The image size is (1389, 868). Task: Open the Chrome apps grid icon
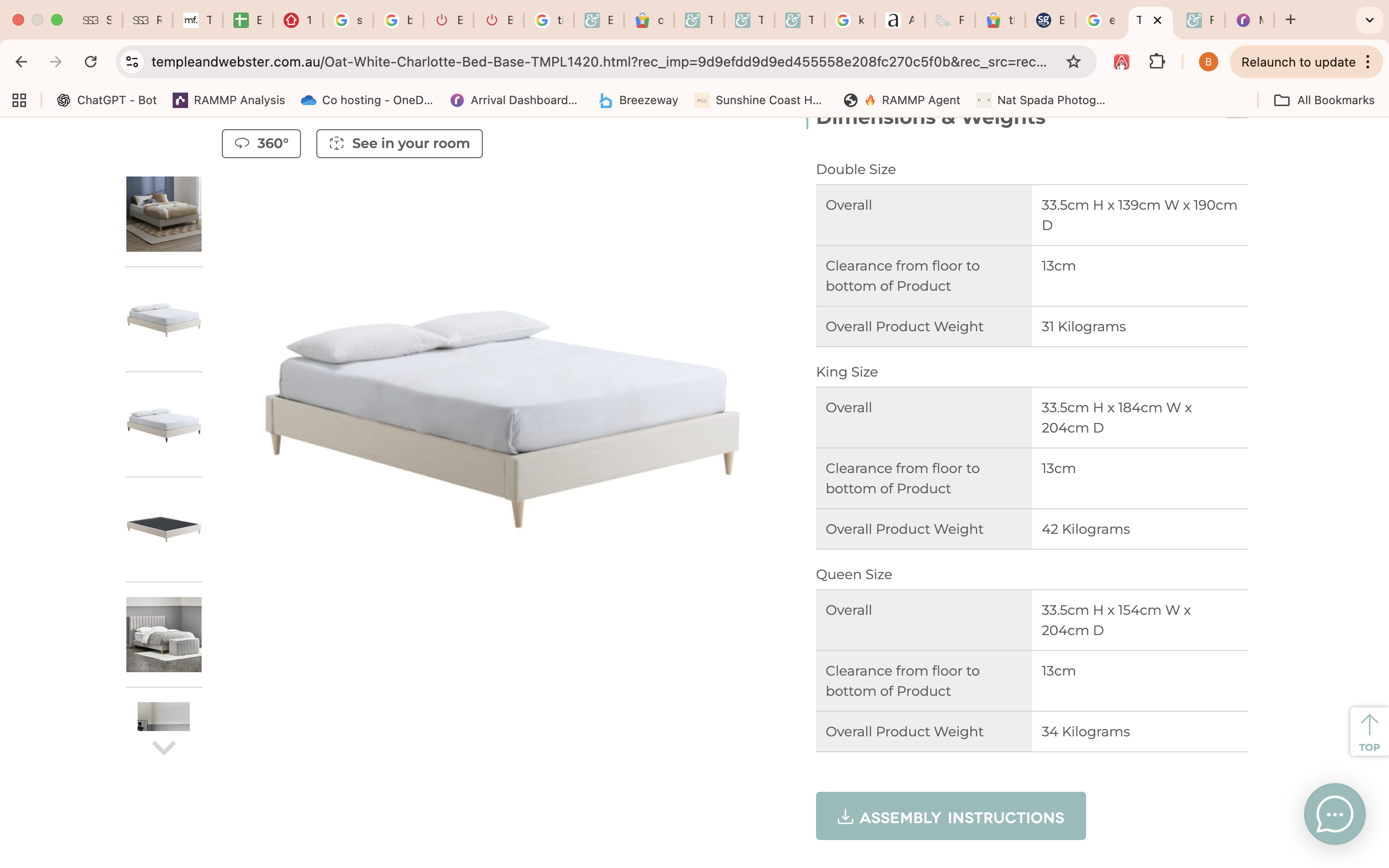[x=19, y=100]
